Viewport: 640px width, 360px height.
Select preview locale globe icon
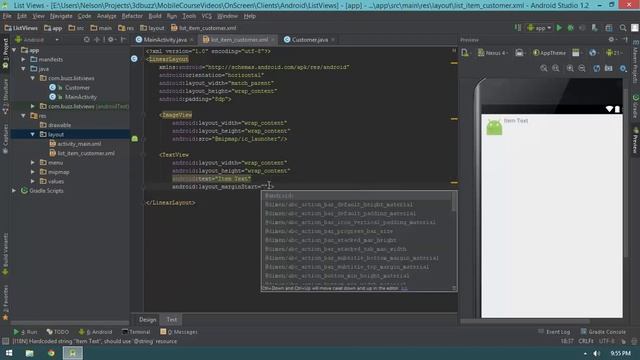593,53
